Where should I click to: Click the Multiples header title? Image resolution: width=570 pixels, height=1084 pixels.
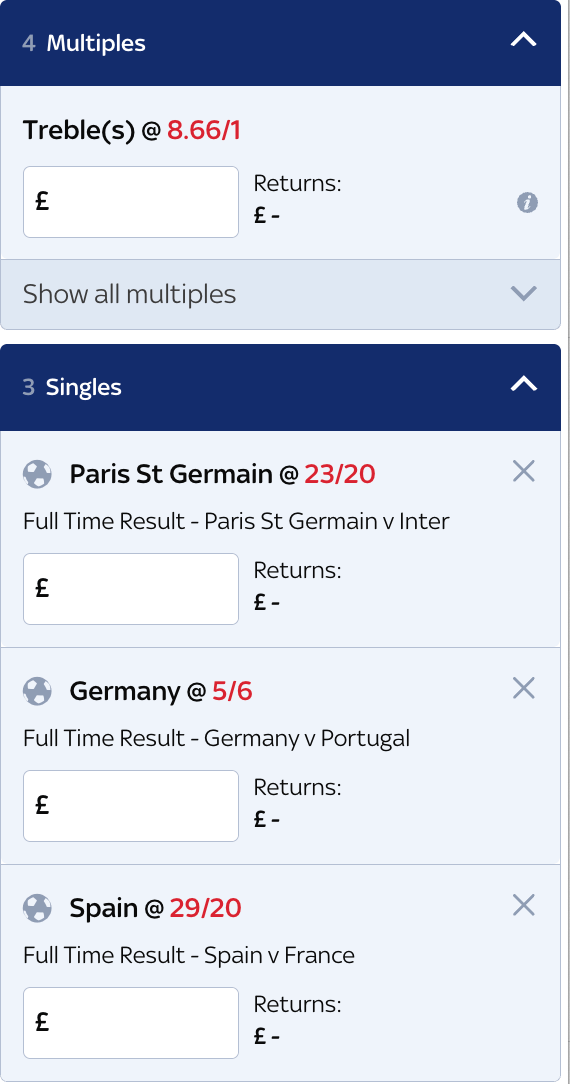[x=96, y=44]
